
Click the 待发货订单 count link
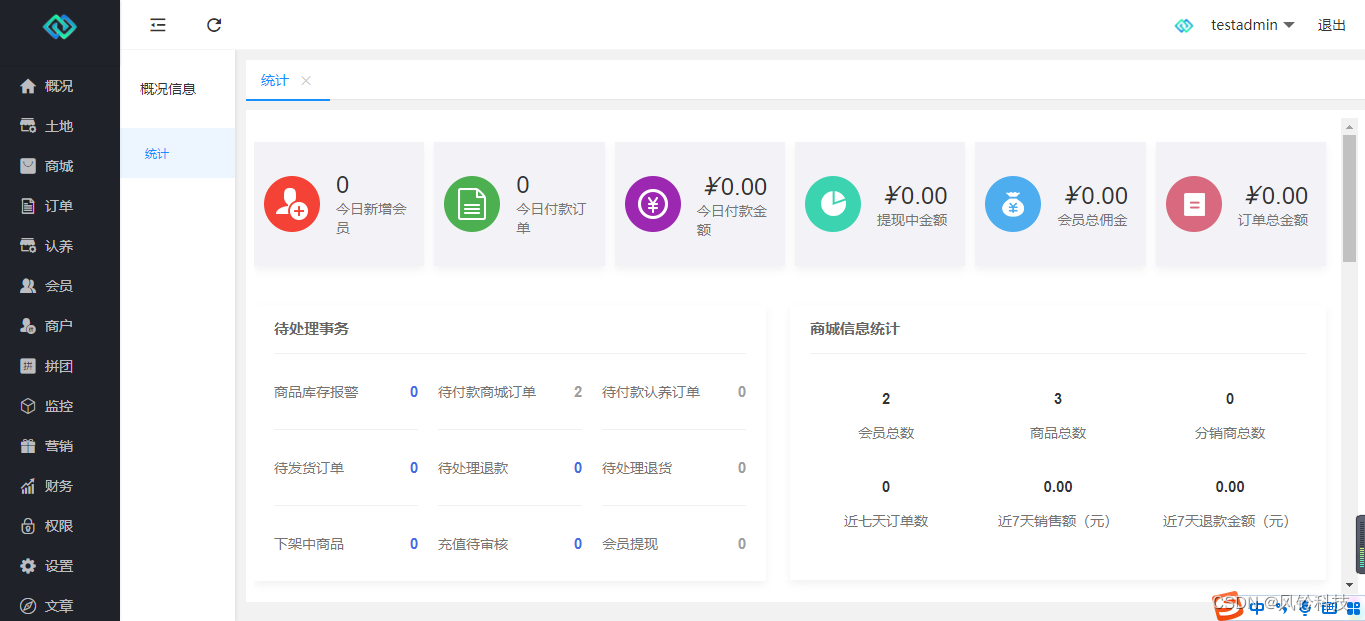(x=414, y=468)
